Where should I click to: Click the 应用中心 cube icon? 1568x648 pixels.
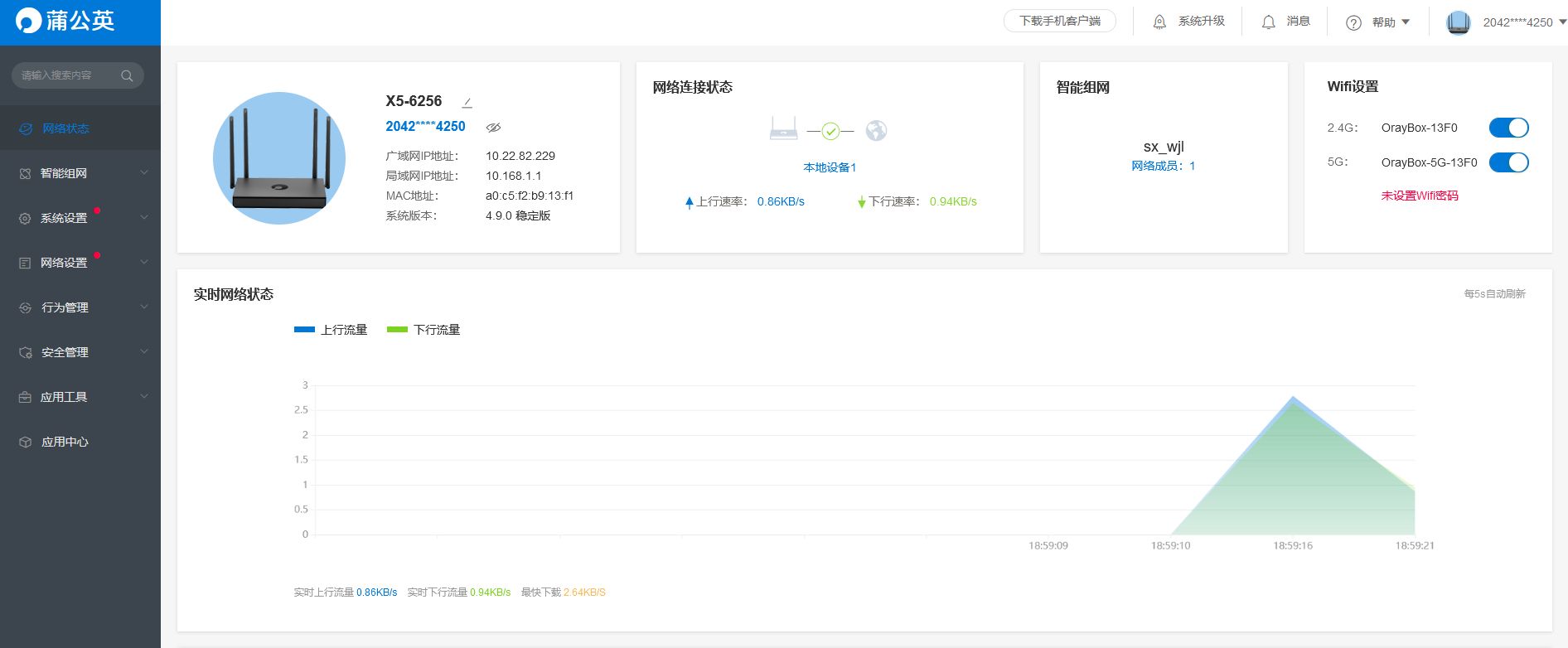[x=25, y=442]
